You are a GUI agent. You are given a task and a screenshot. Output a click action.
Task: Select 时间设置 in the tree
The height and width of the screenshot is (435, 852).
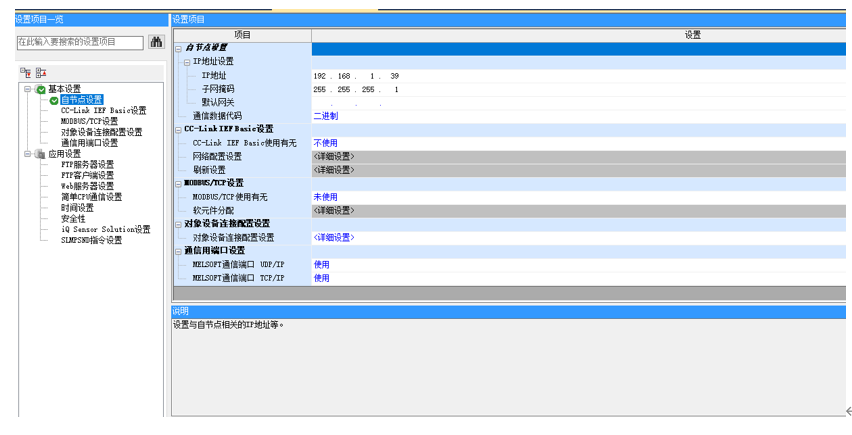point(77,208)
